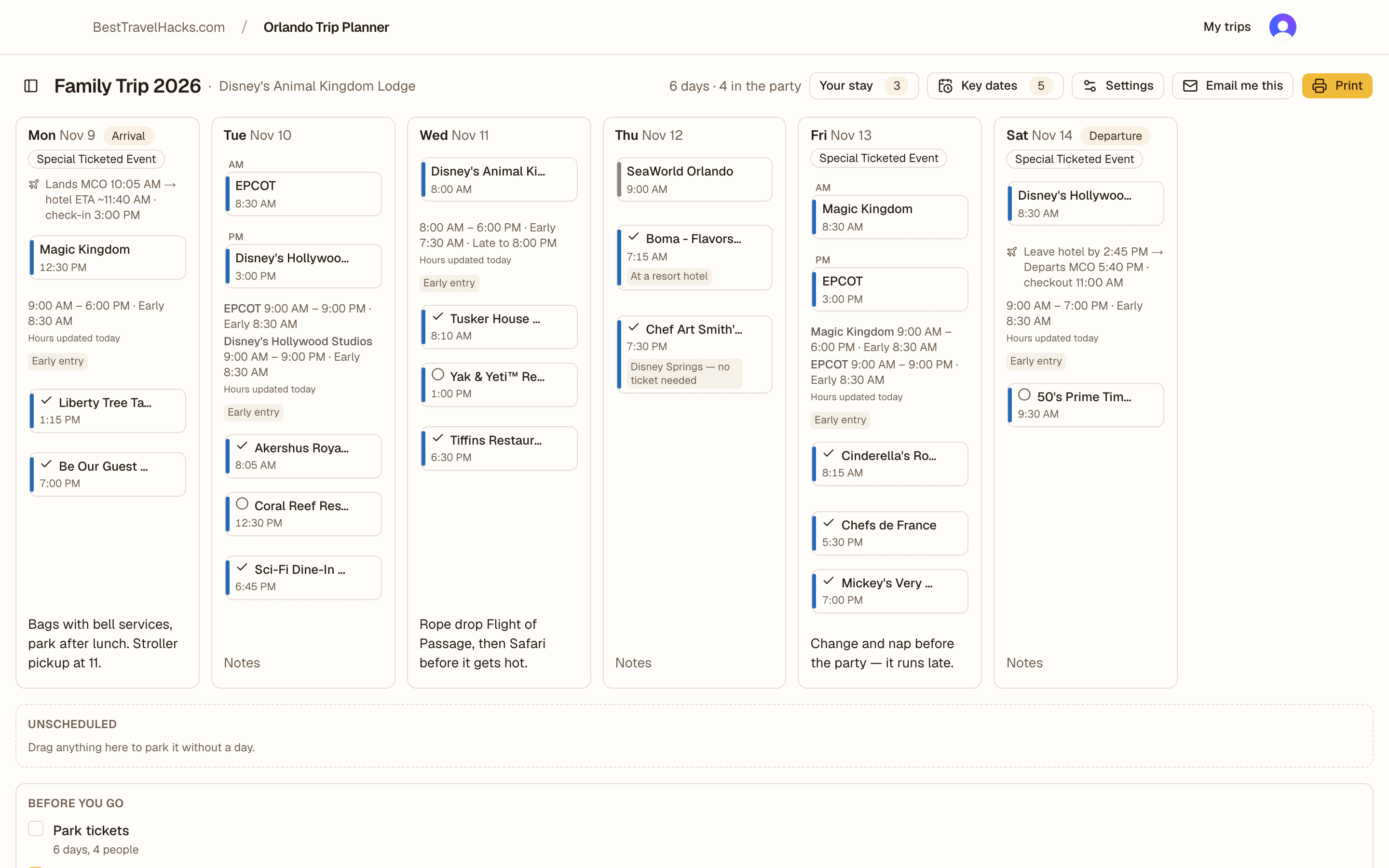Edit Wednesday note Rope drop Flight of Passage
Screen dimensions: 1389x868
[499, 644]
